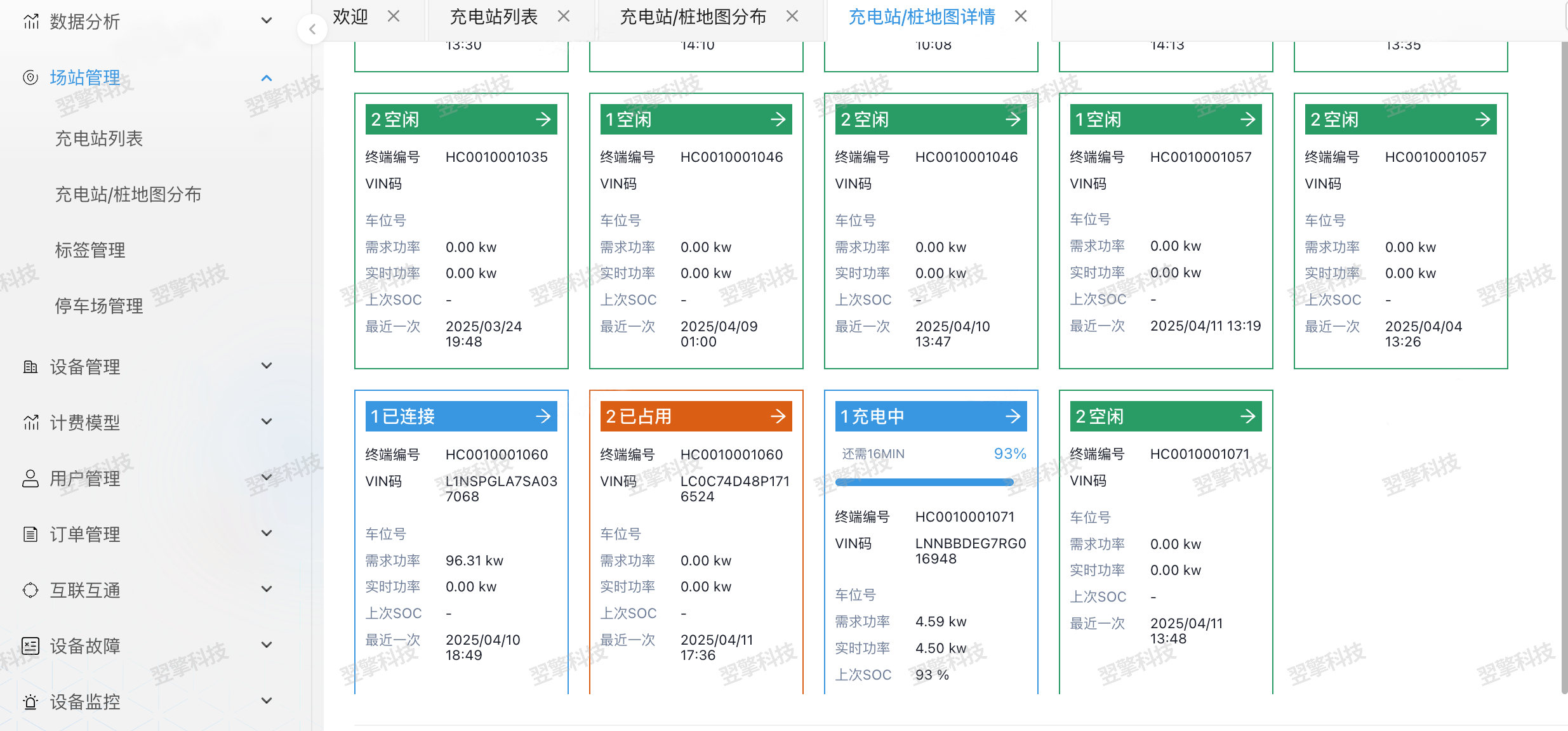Select the 互联互通 circle icon

[31, 589]
